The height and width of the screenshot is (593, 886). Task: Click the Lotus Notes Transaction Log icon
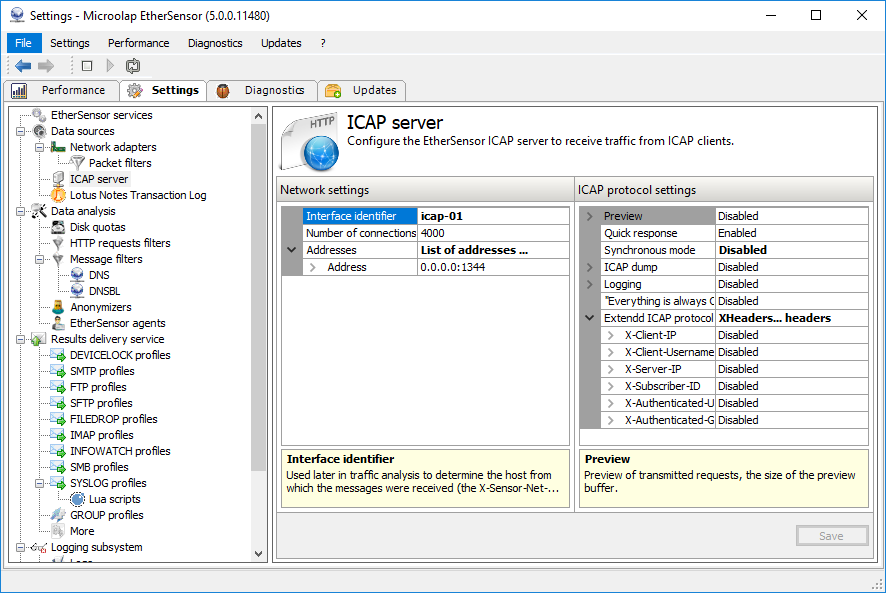point(58,195)
